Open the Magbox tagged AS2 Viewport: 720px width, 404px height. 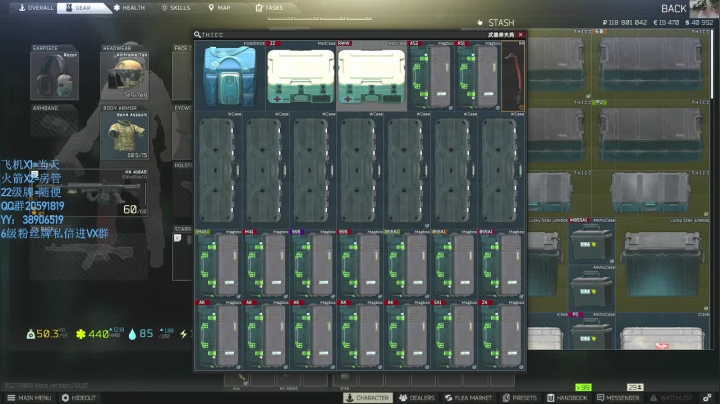(x=431, y=76)
